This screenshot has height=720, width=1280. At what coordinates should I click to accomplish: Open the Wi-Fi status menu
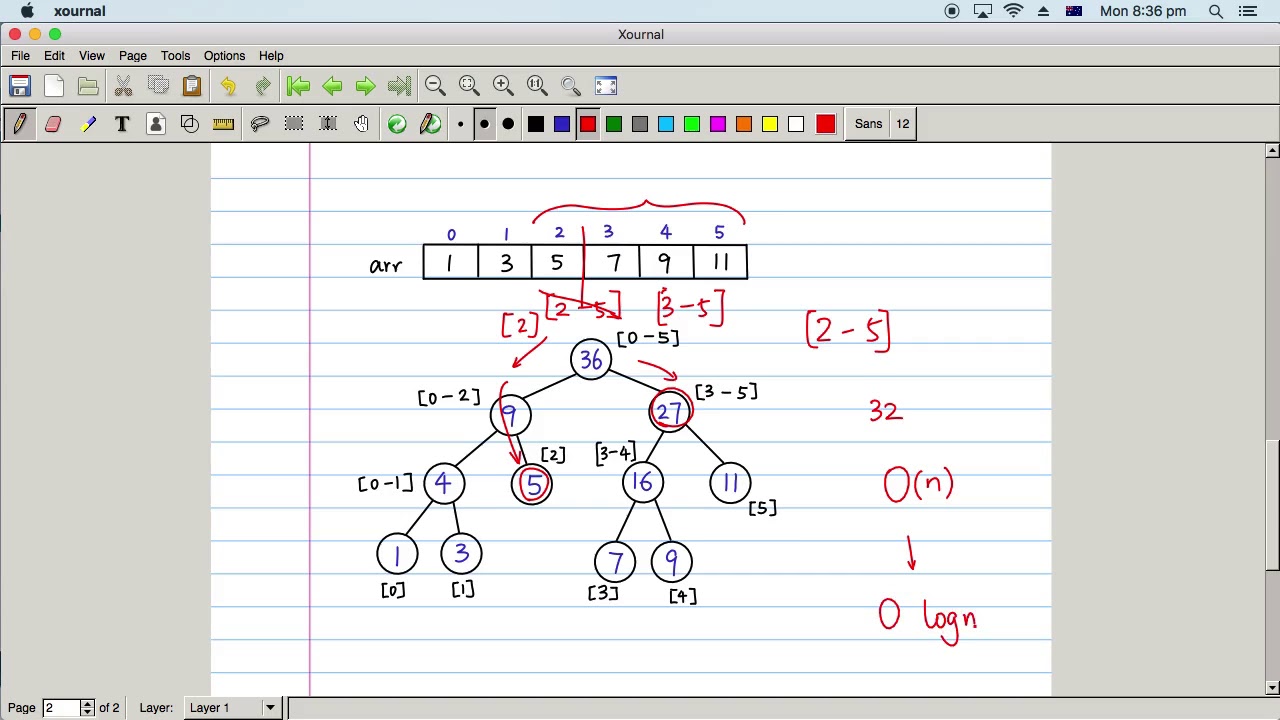click(x=1013, y=11)
